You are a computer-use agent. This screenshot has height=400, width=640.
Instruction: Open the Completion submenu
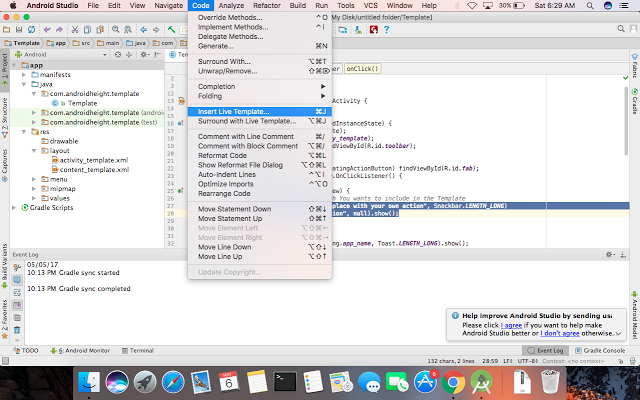click(260, 87)
